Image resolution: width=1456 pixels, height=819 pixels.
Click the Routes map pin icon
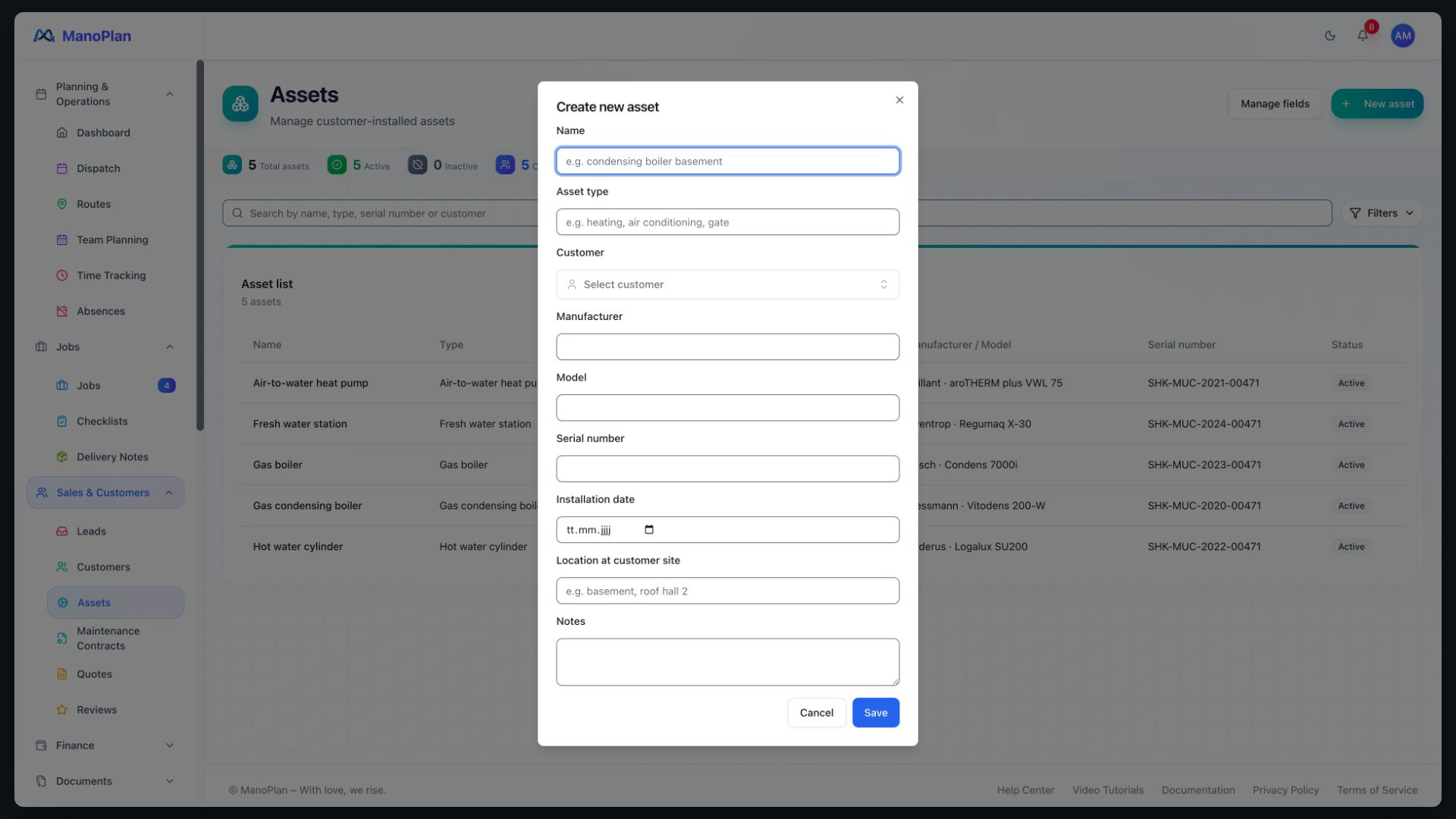coord(62,204)
